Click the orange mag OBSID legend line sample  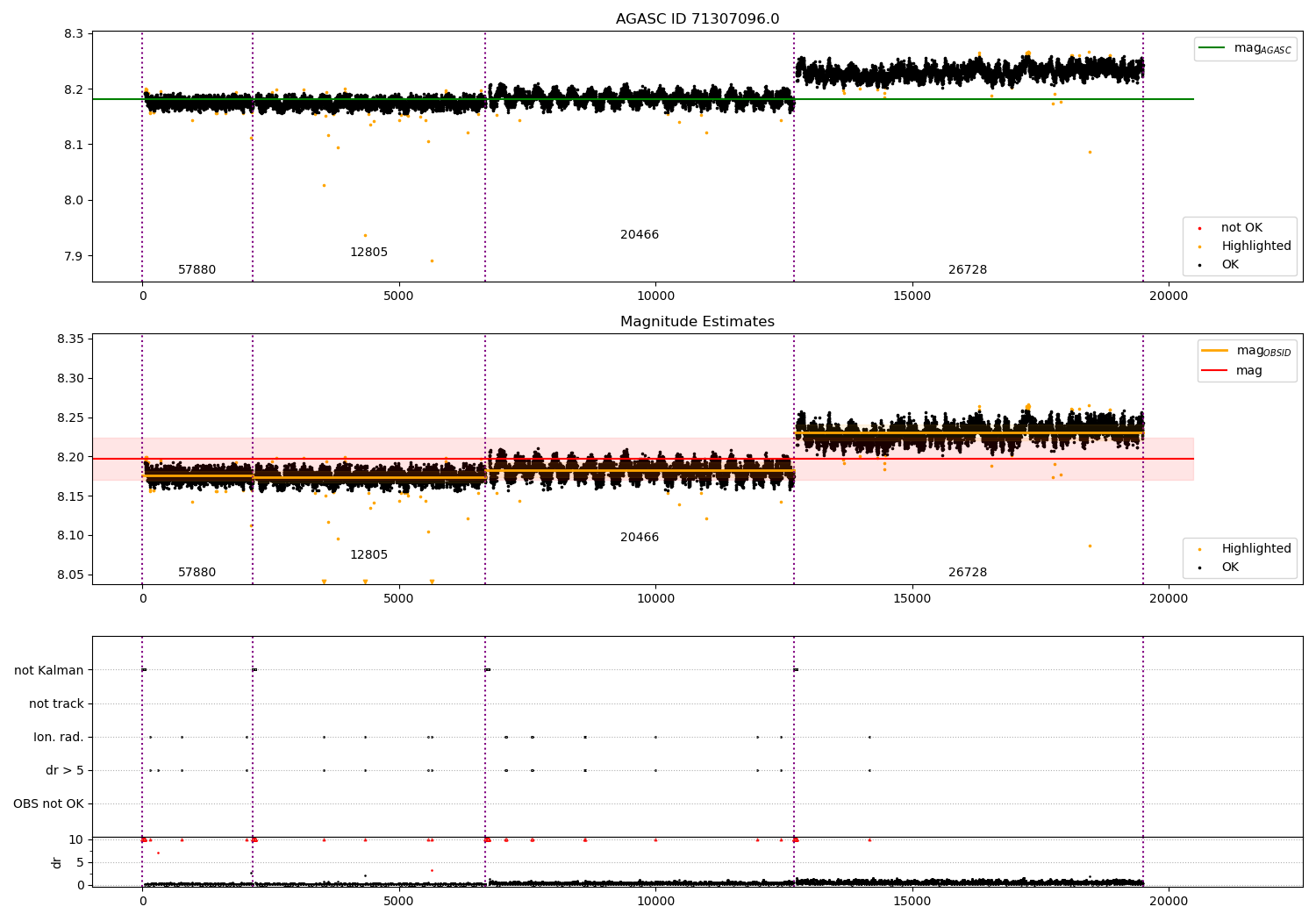(x=1214, y=351)
